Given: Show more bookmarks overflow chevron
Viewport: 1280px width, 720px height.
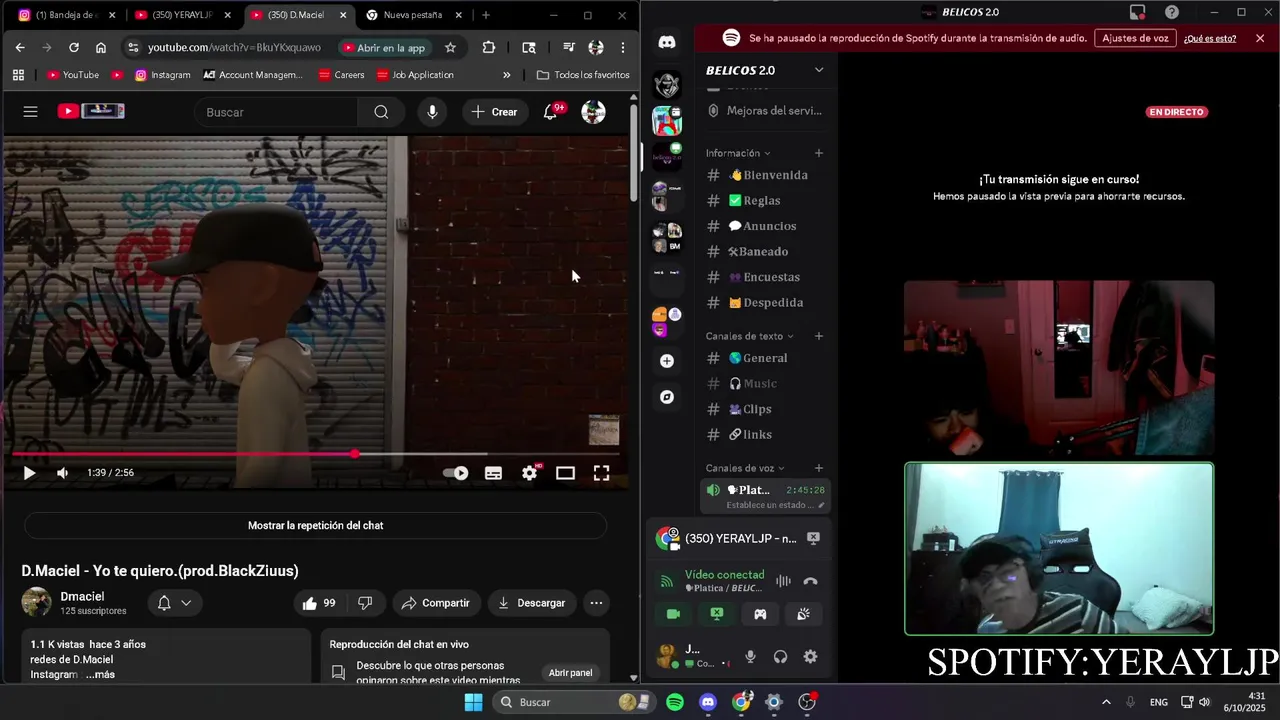Looking at the screenshot, I should 506,75.
